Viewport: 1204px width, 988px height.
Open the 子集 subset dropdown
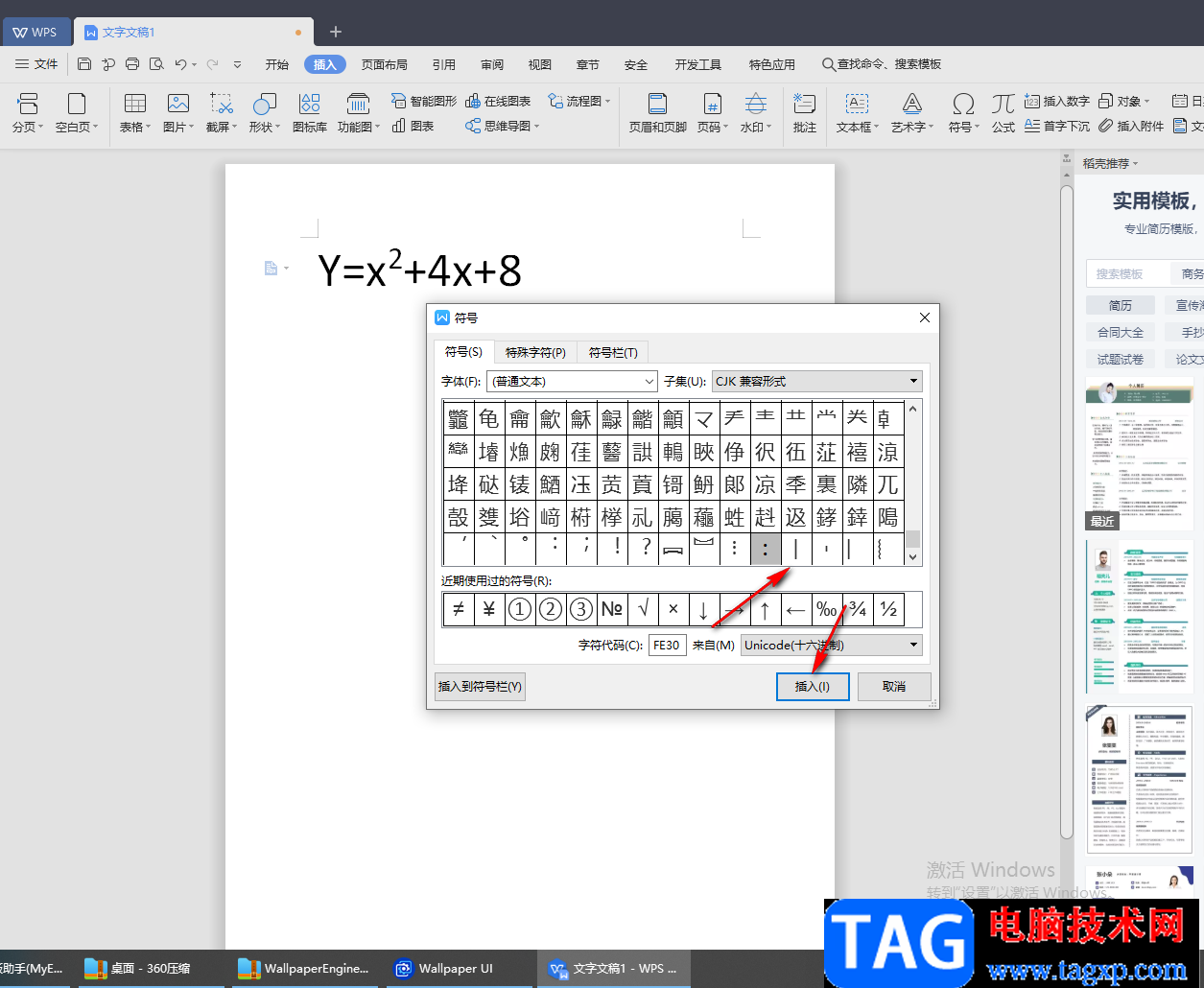click(912, 382)
